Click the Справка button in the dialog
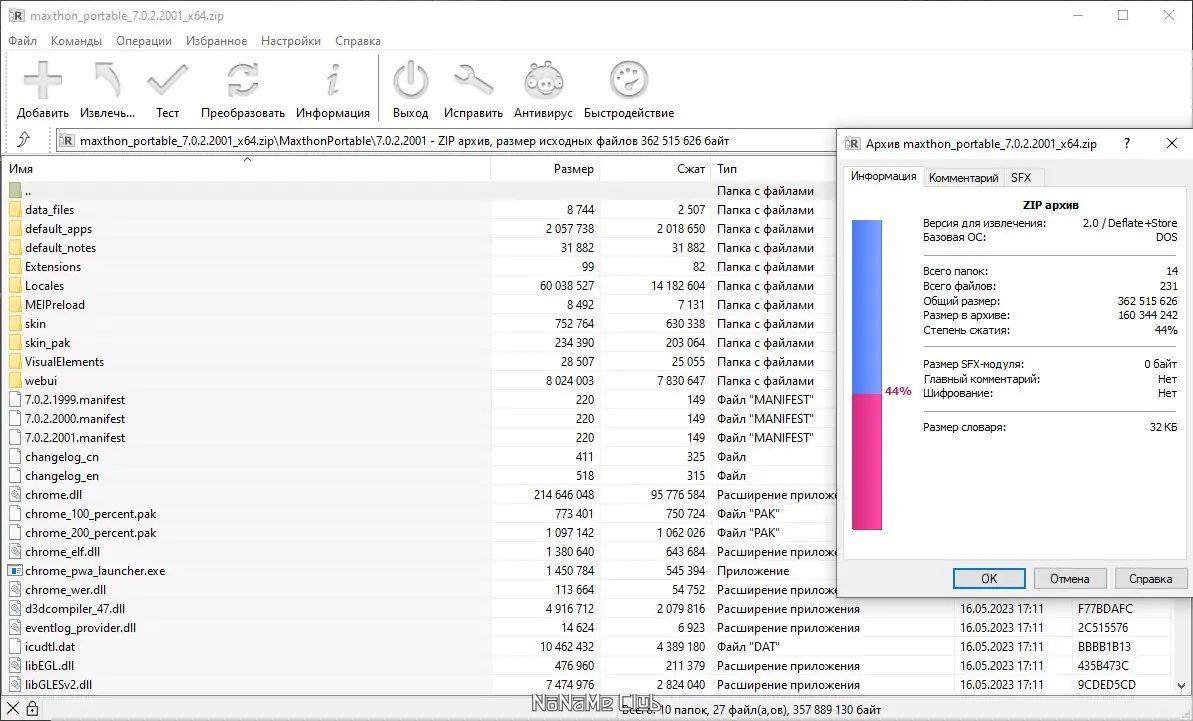 coord(1151,578)
